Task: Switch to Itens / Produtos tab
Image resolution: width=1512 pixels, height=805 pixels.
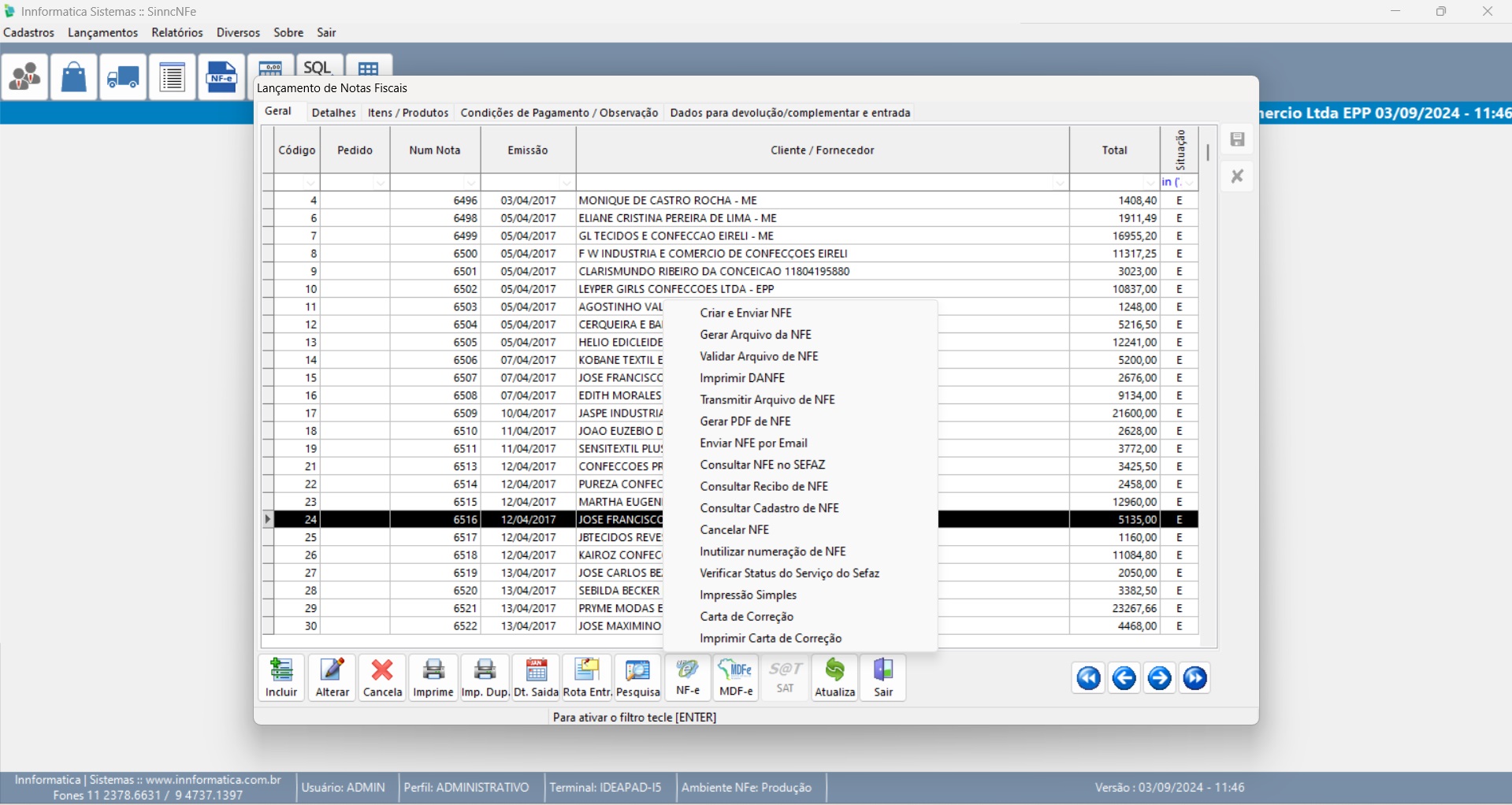Action: point(408,113)
